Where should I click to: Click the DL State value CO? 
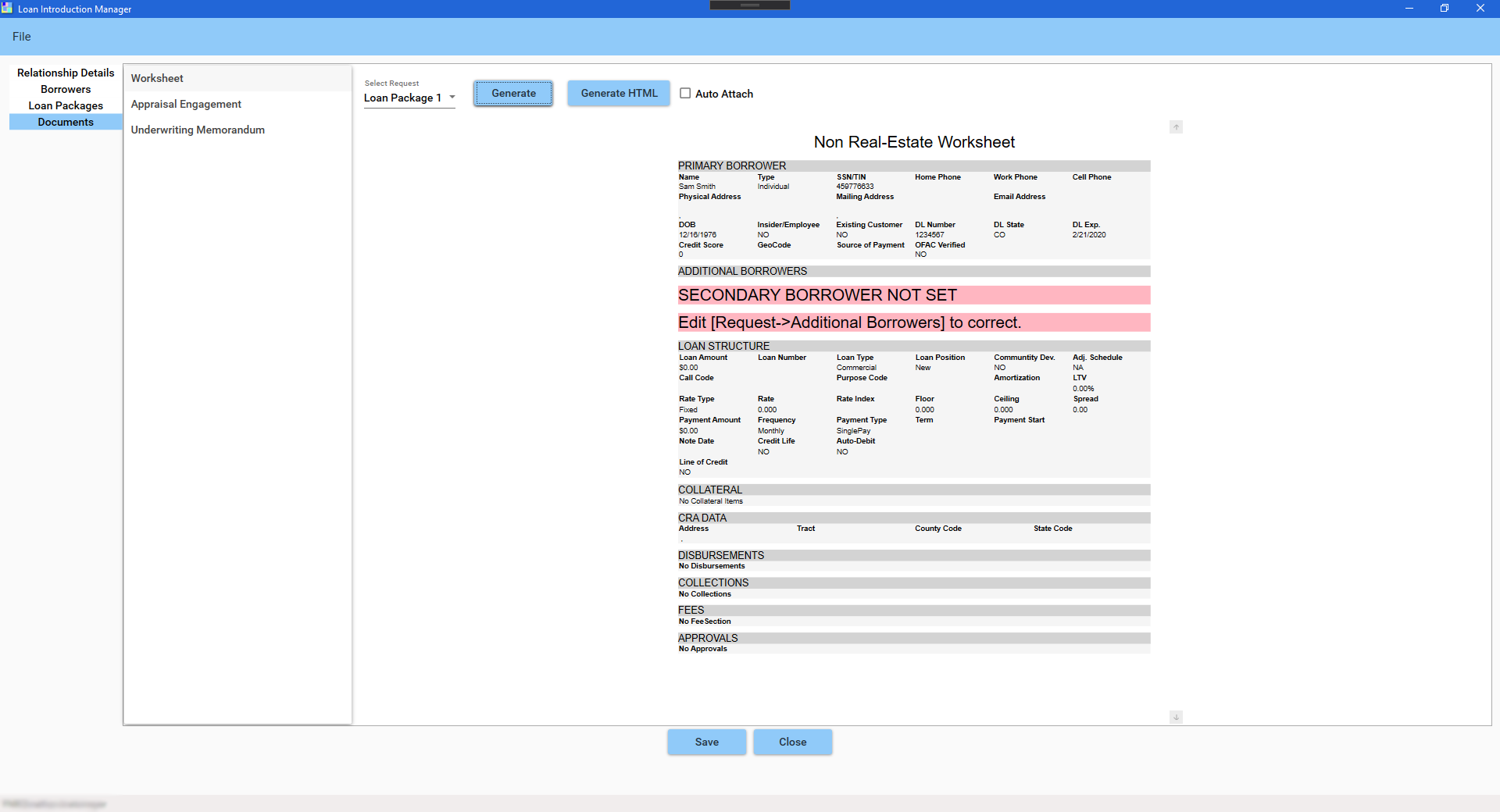coord(999,235)
